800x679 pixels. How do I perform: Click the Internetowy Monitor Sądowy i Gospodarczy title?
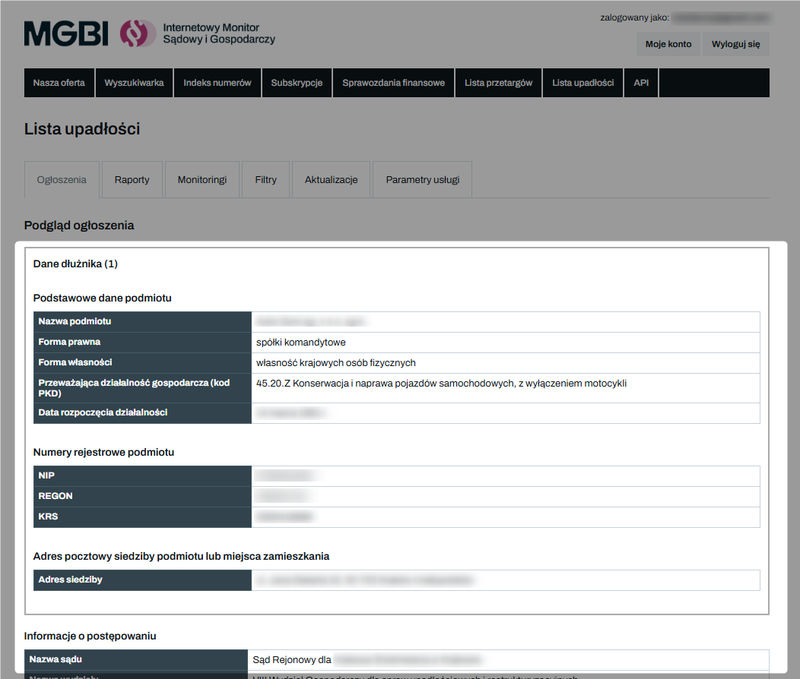point(218,33)
